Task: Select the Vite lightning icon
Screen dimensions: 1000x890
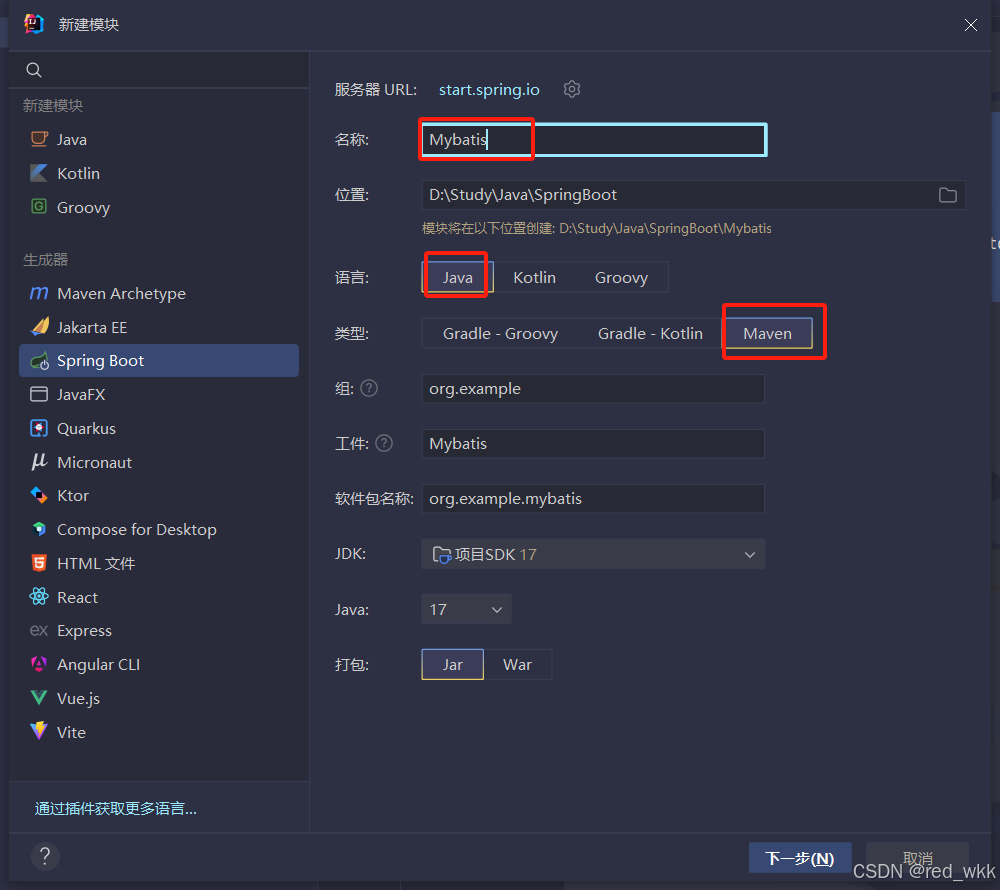Action: (x=39, y=731)
